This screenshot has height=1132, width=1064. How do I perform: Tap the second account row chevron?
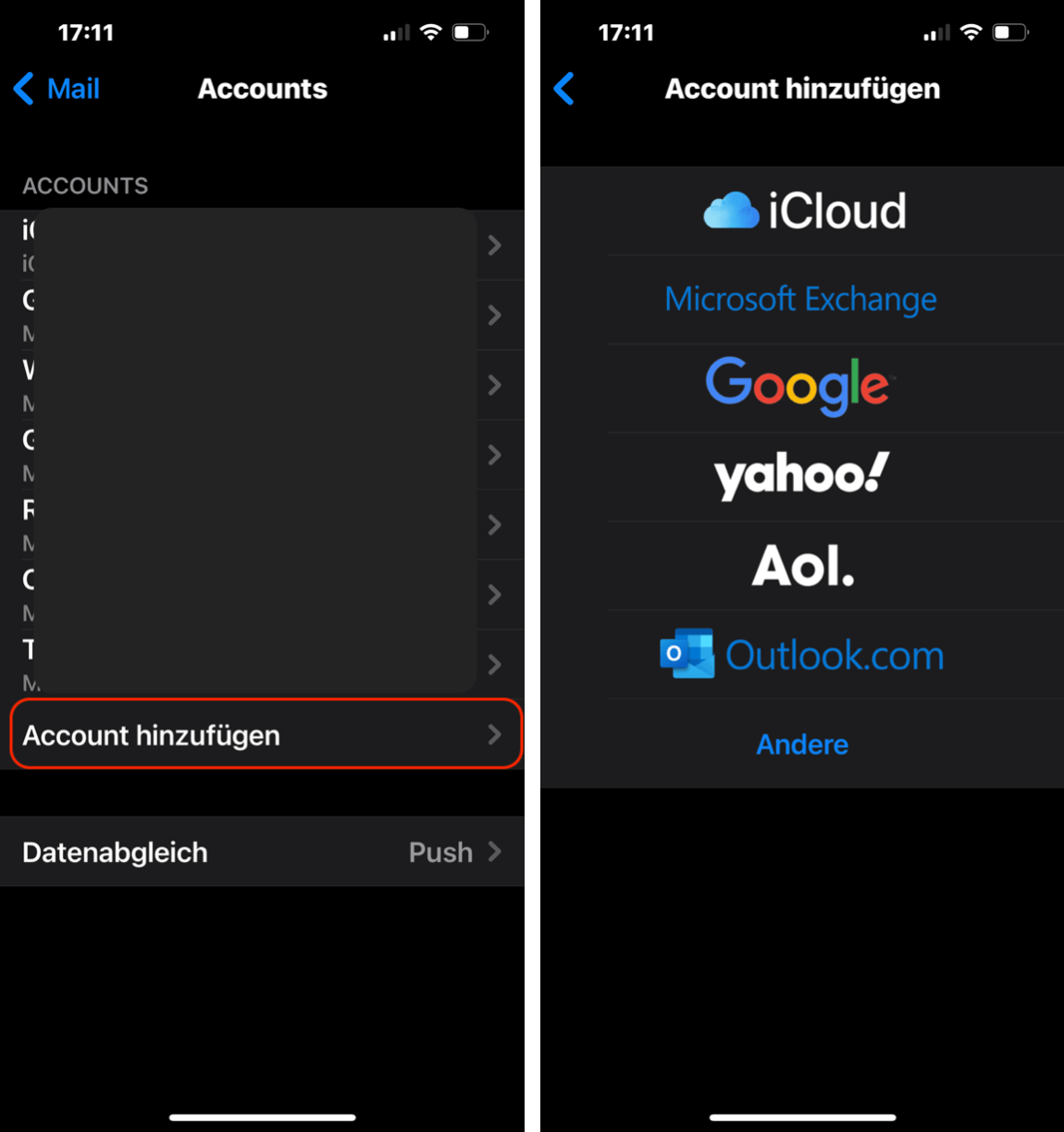coord(496,315)
